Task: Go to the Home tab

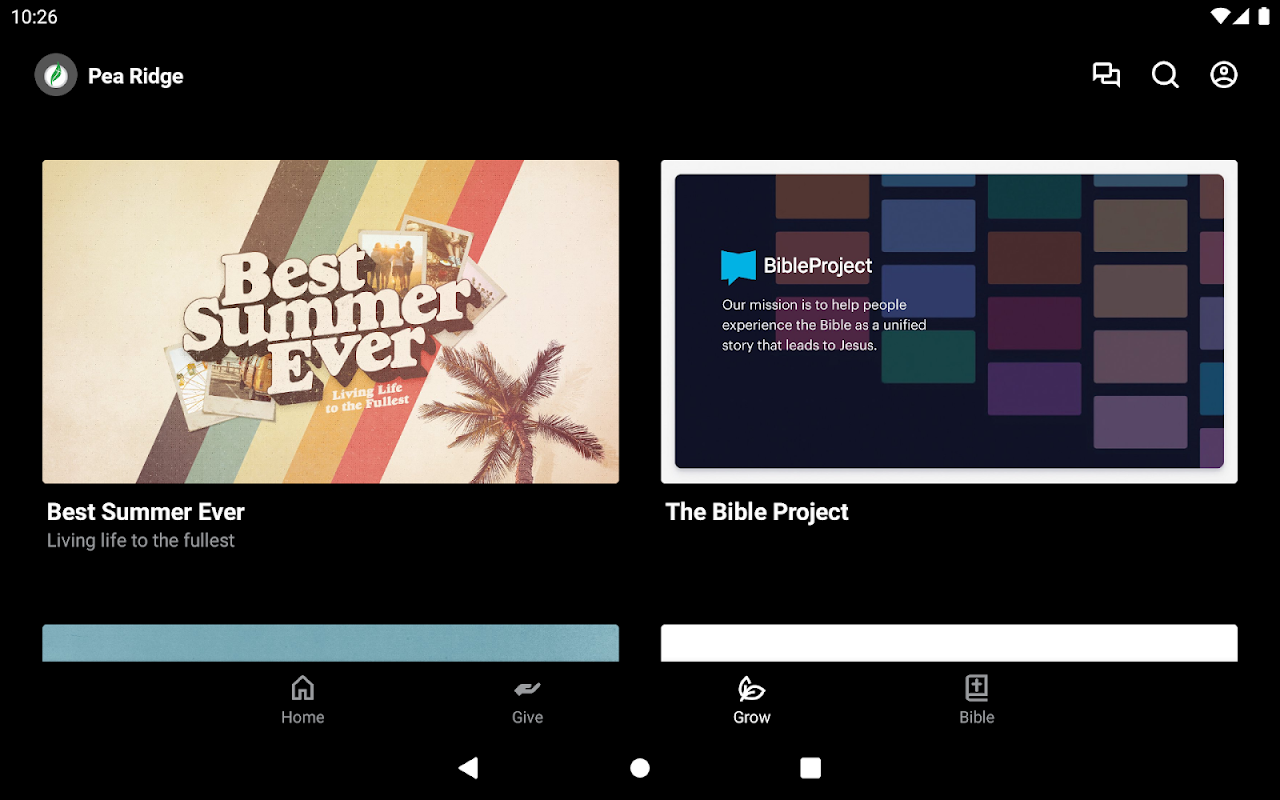Action: pos(302,700)
